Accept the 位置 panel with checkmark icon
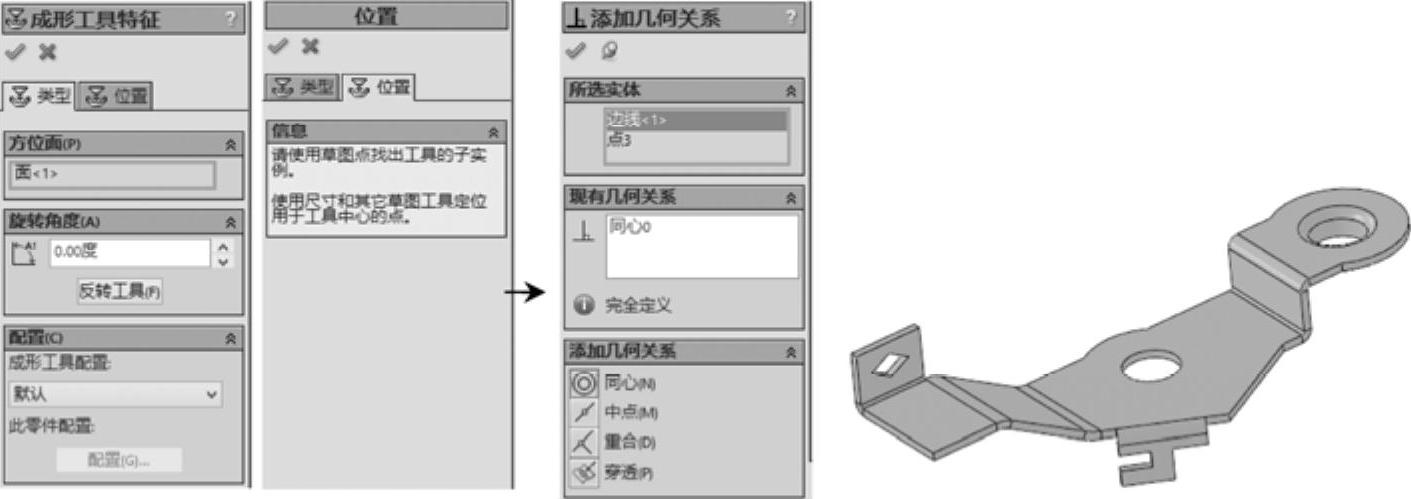The image size is (1411, 499). click(277, 46)
